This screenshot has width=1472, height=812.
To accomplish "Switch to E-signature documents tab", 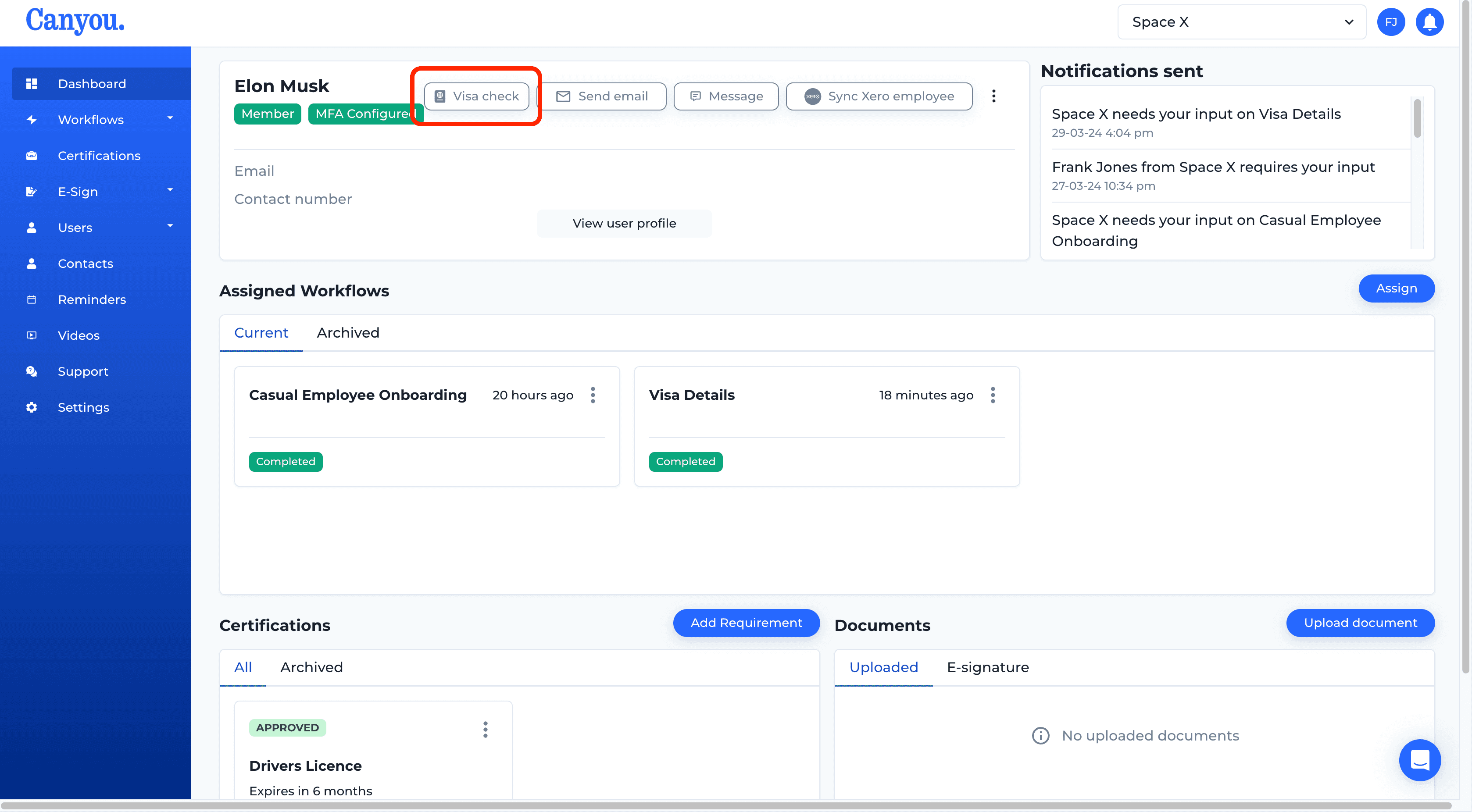I will pyautogui.click(x=987, y=667).
